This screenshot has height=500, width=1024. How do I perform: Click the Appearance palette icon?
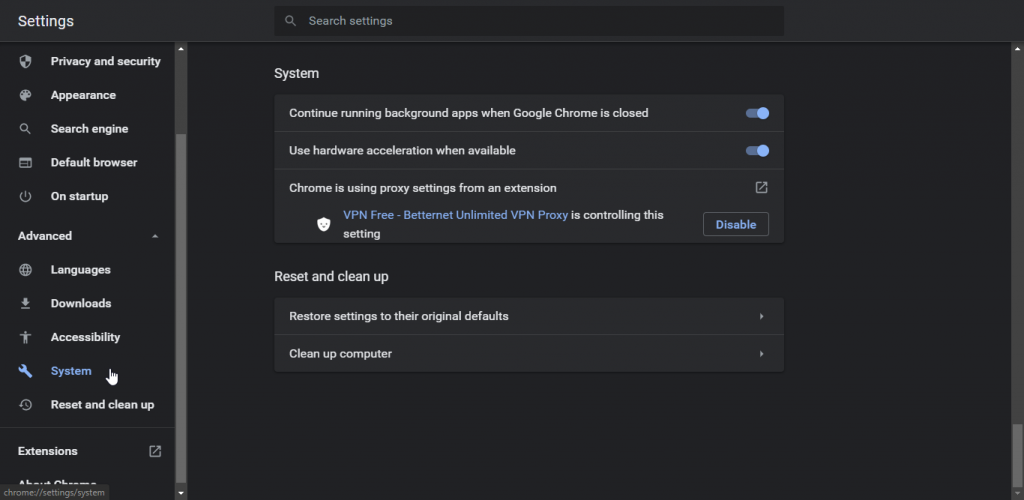coord(25,95)
